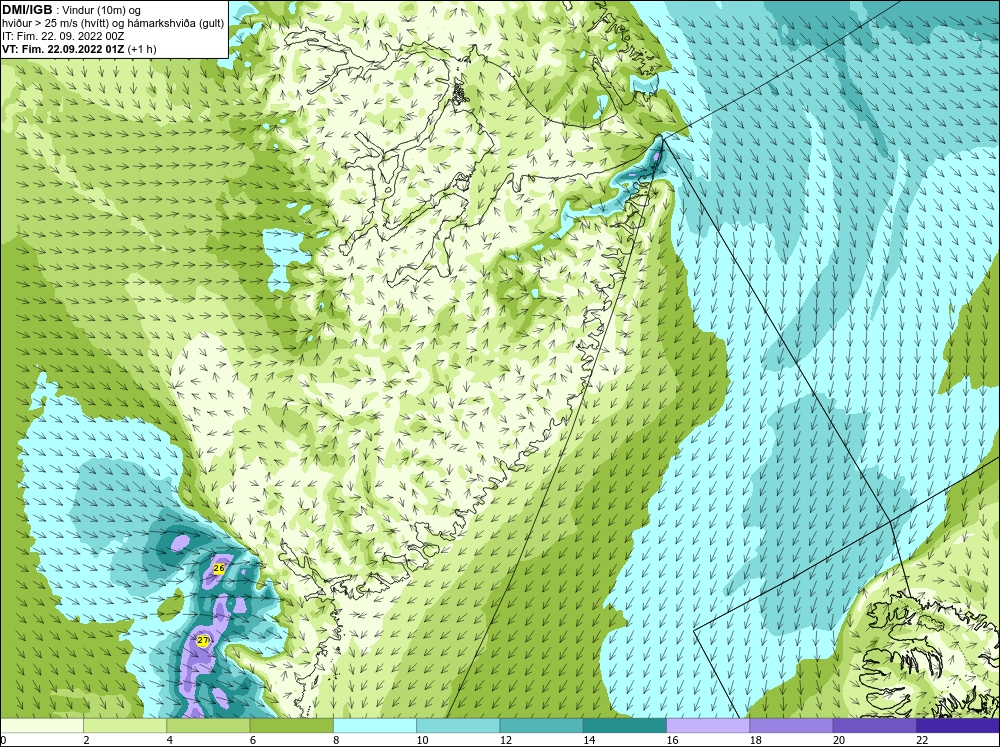Click the DMI/IGB title text
This screenshot has height=747, width=1000.
(x=27, y=10)
